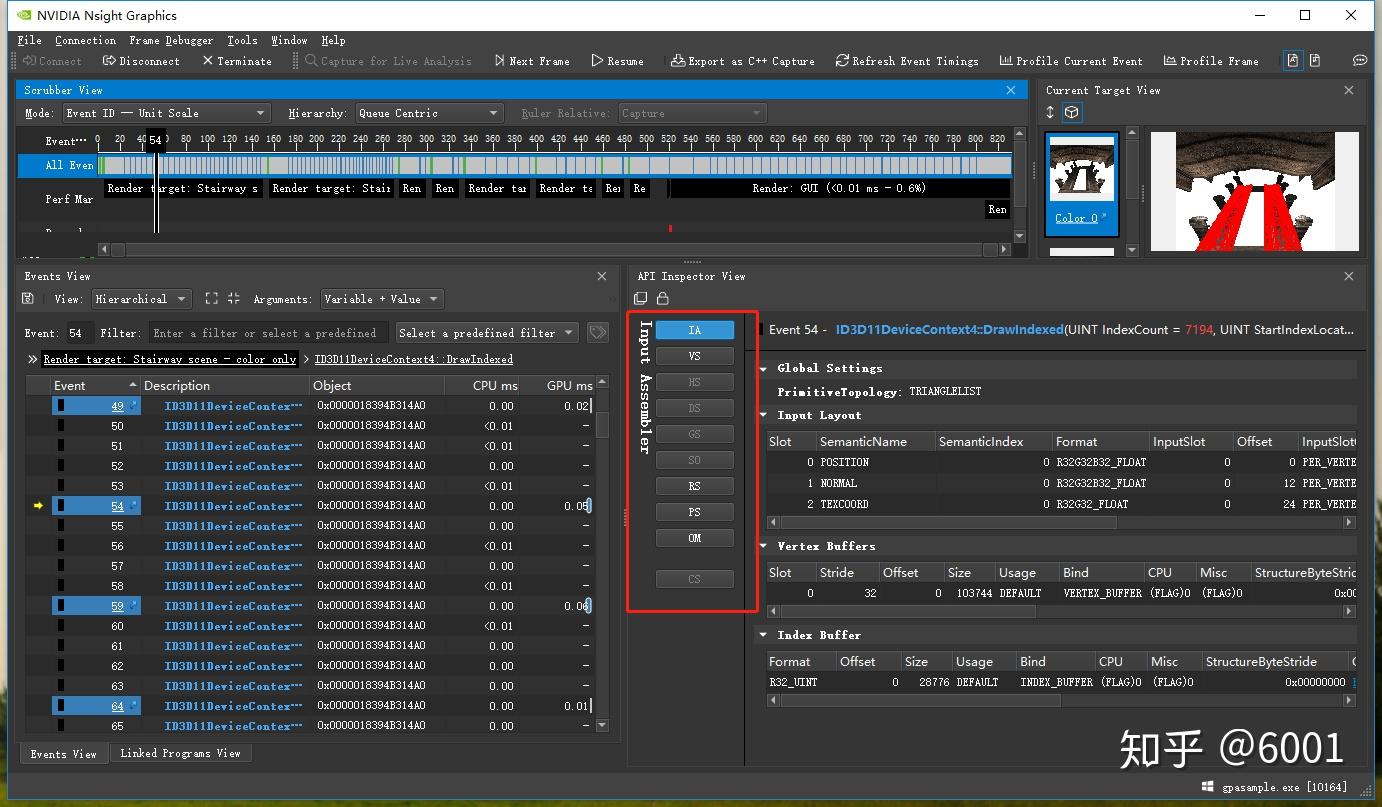The width and height of the screenshot is (1382, 807).
Task: Click Profile Frame in toolbar
Action: point(1211,61)
